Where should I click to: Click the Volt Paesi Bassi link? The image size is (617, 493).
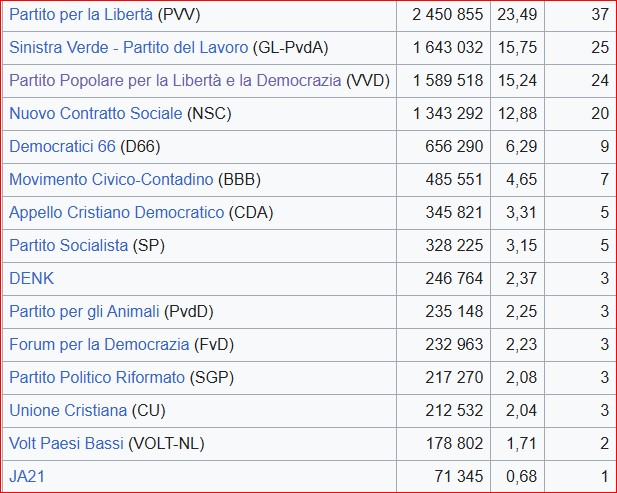tap(66, 444)
